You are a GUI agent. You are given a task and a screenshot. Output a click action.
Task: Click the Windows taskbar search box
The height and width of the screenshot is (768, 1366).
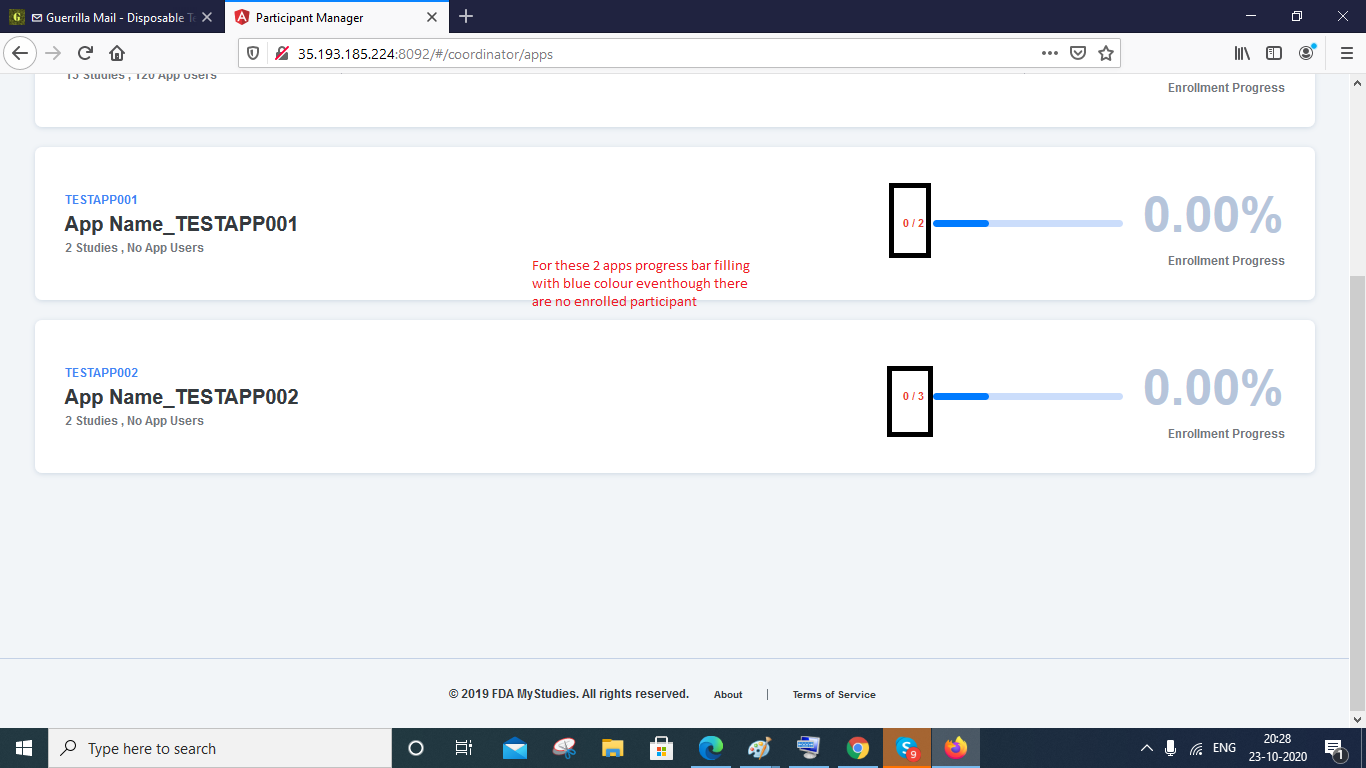pyautogui.click(x=220, y=748)
